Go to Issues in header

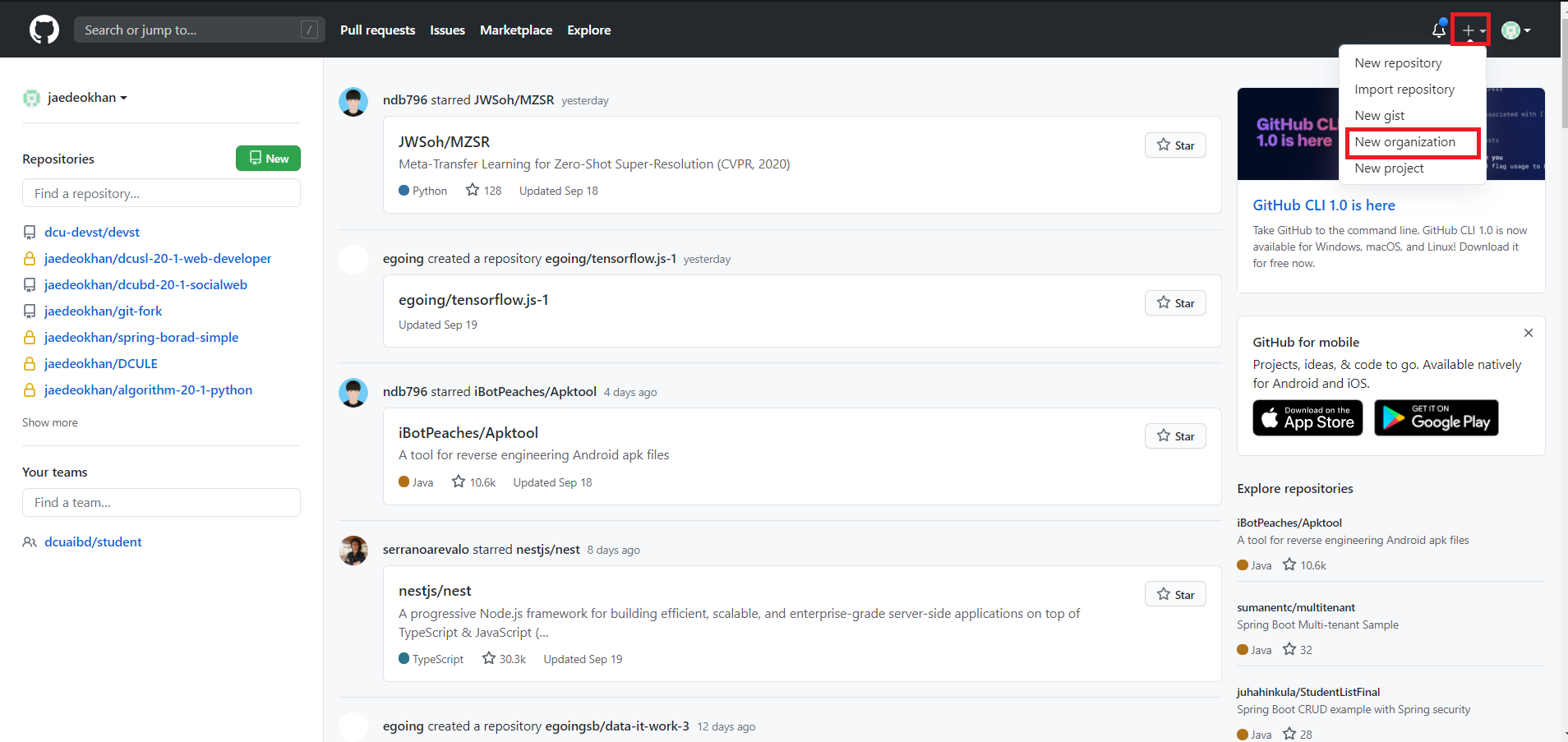pyautogui.click(x=447, y=30)
